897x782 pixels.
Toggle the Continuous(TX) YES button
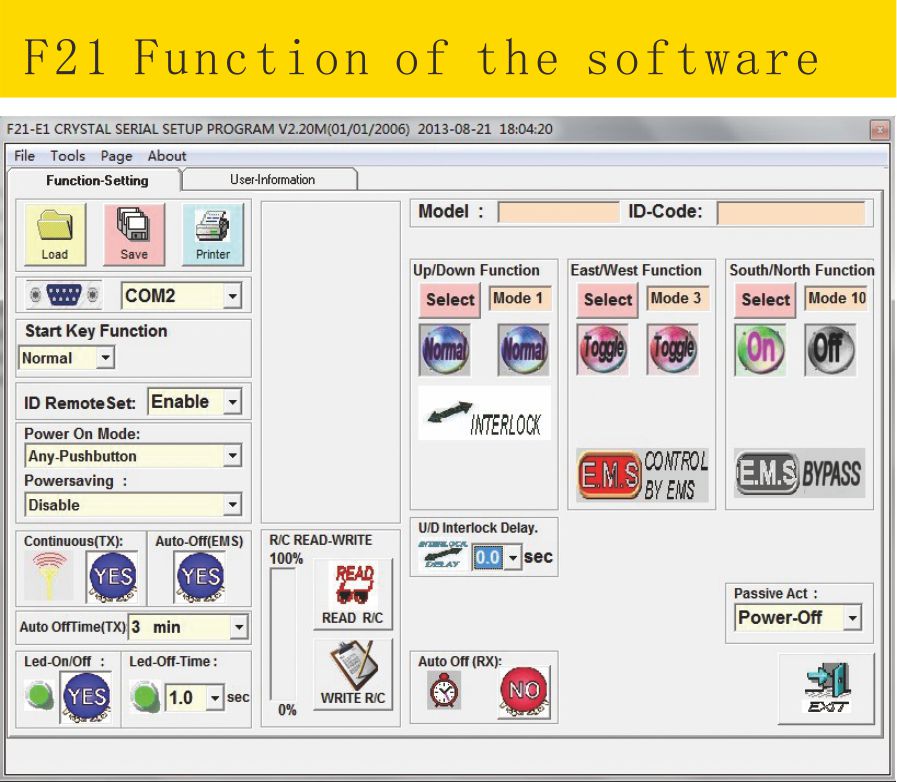111,576
